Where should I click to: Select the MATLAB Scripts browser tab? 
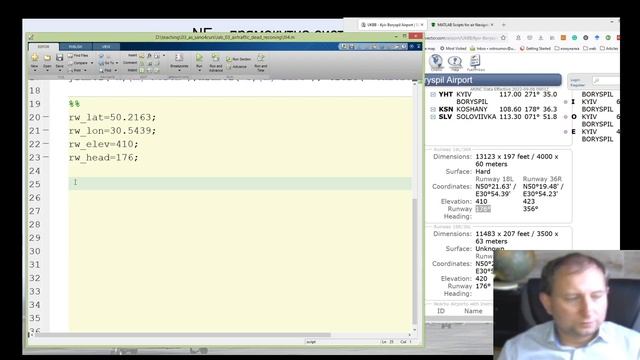[462, 25]
